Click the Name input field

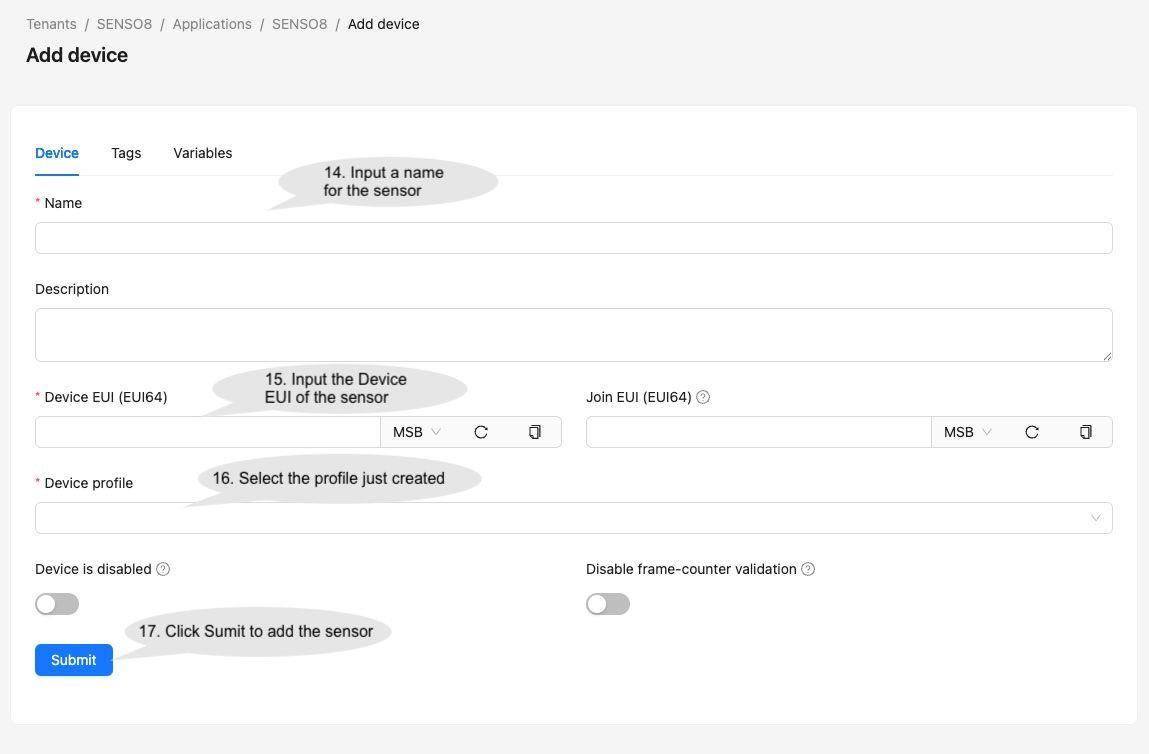[573, 238]
